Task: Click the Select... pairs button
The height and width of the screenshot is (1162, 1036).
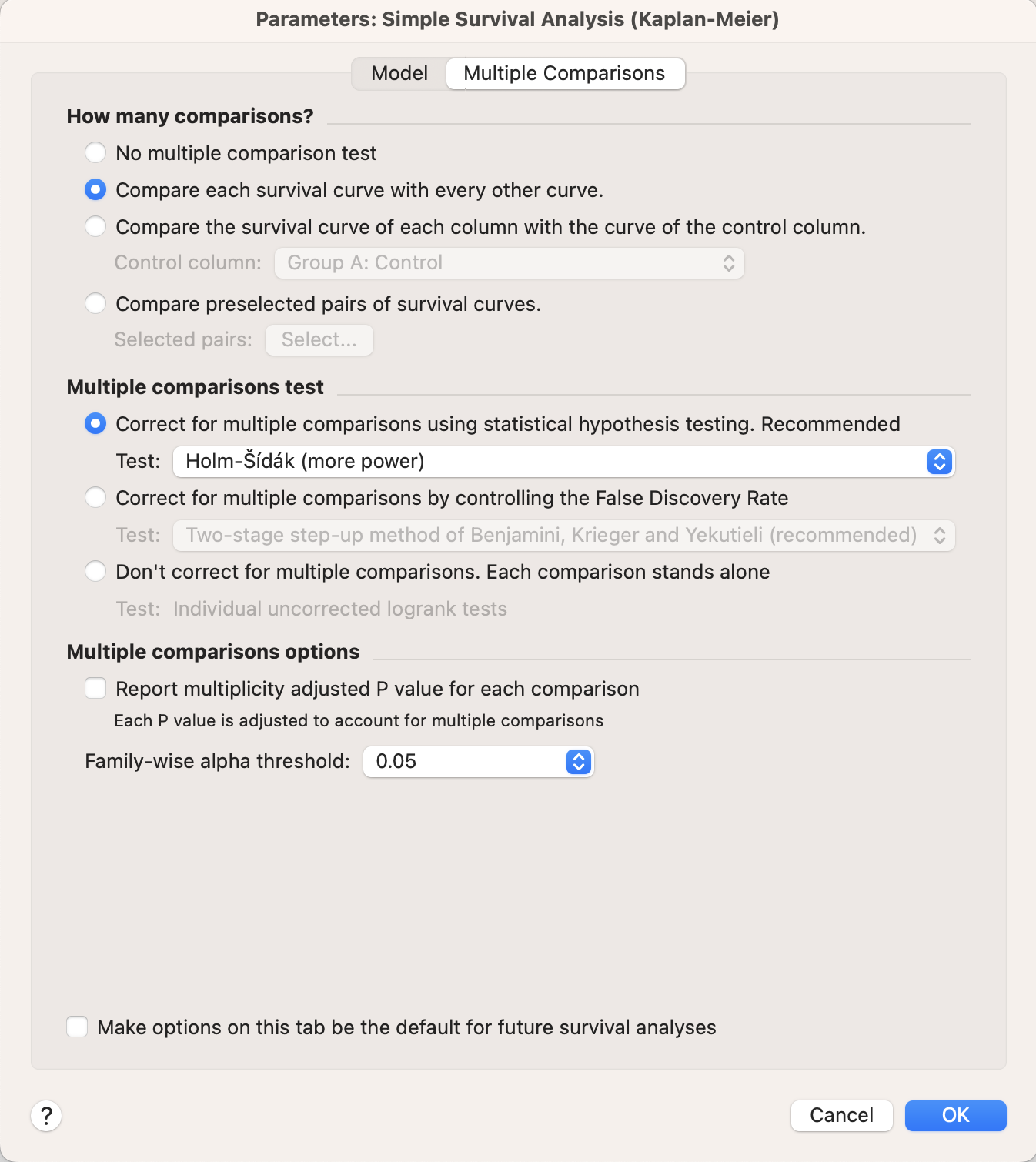Action: pos(319,340)
